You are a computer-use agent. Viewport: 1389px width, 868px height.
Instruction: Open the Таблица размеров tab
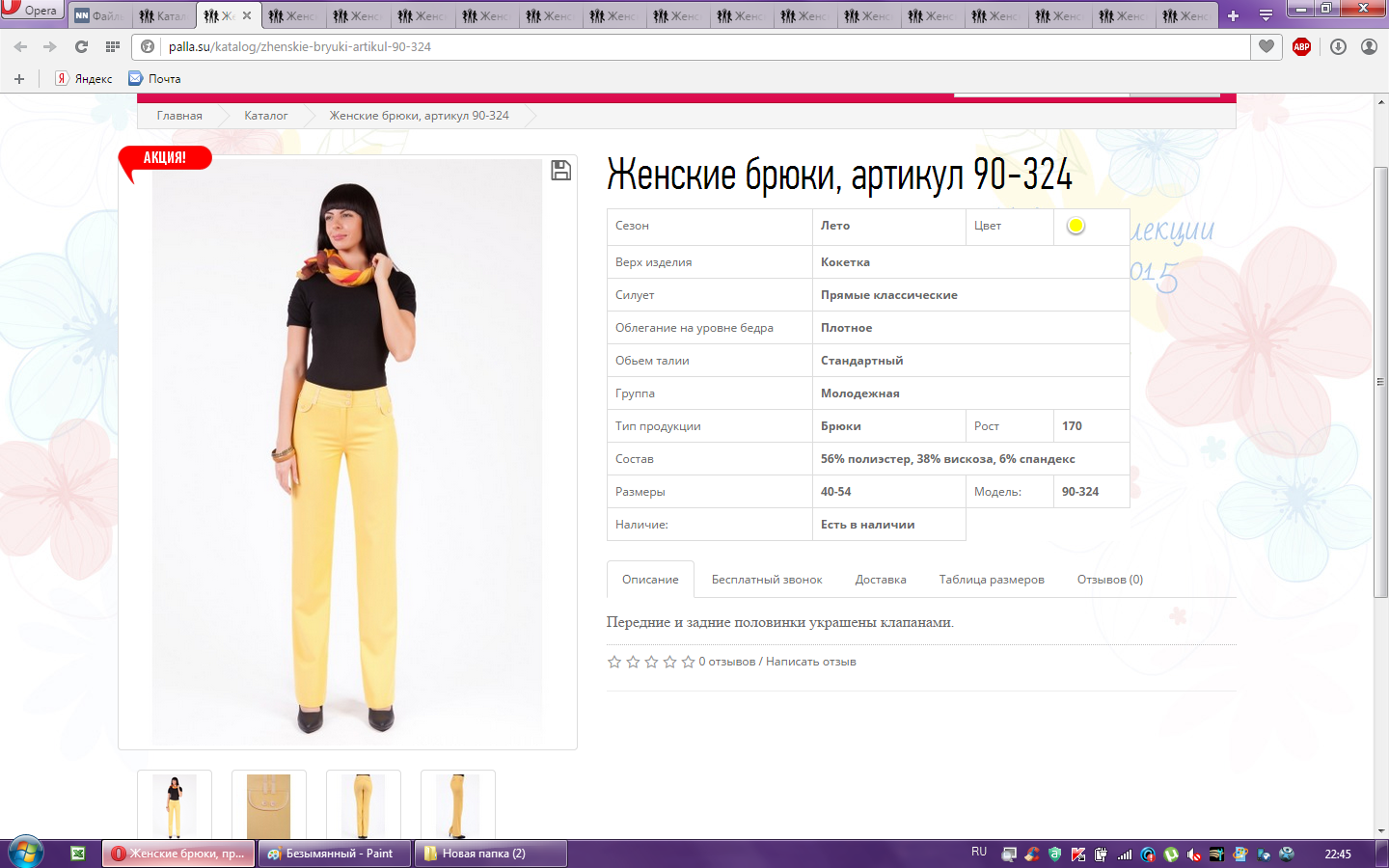pyautogui.click(x=991, y=580)
